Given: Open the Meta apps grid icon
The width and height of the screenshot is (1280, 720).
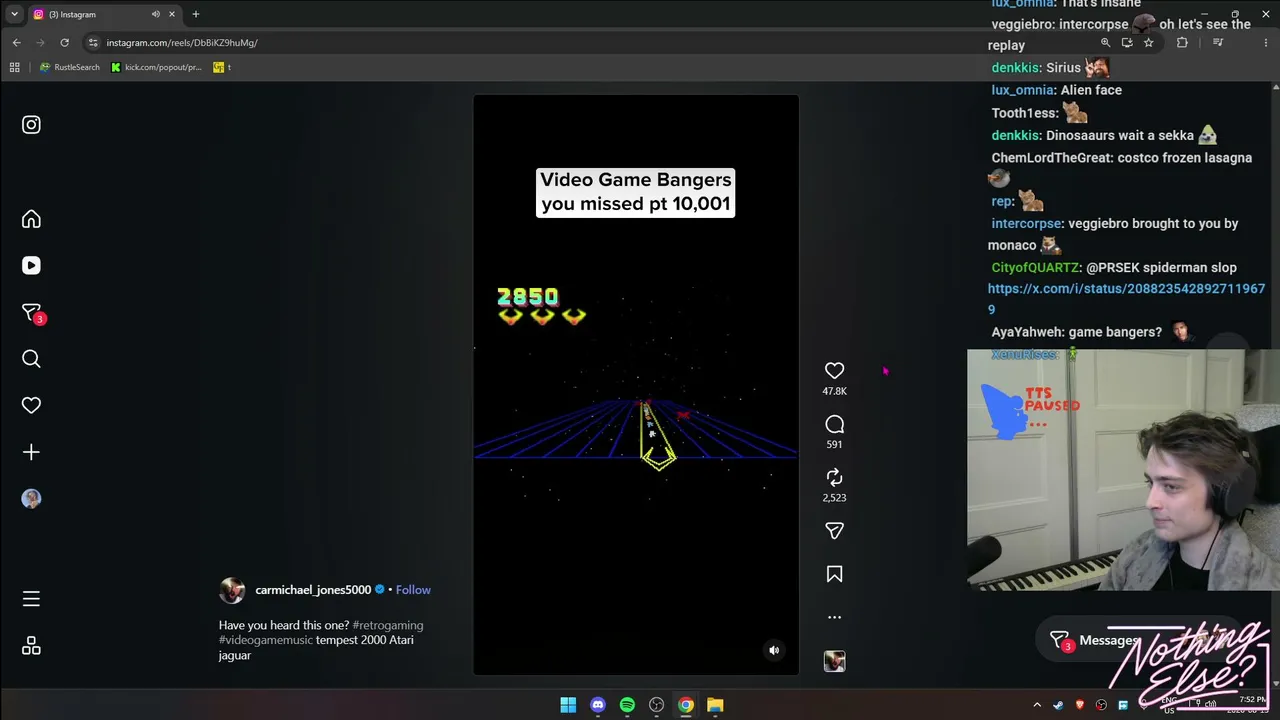Looking at the screenshot, I should click(x=31, y=646).
